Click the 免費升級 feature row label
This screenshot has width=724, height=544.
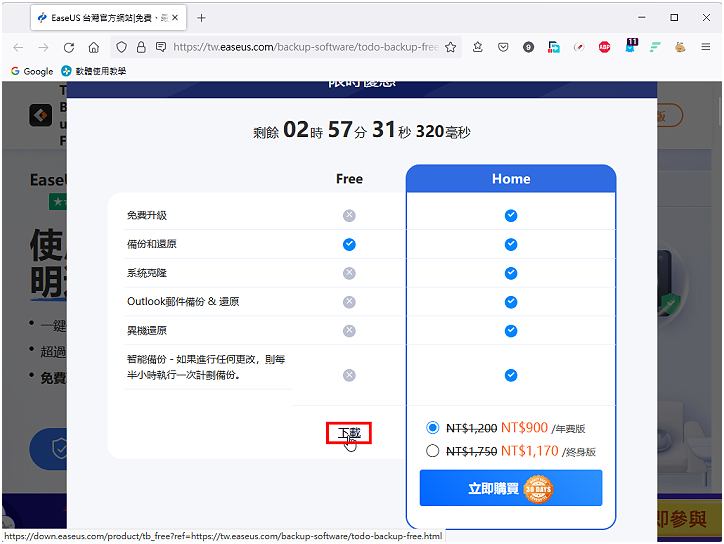pos(147,215)
